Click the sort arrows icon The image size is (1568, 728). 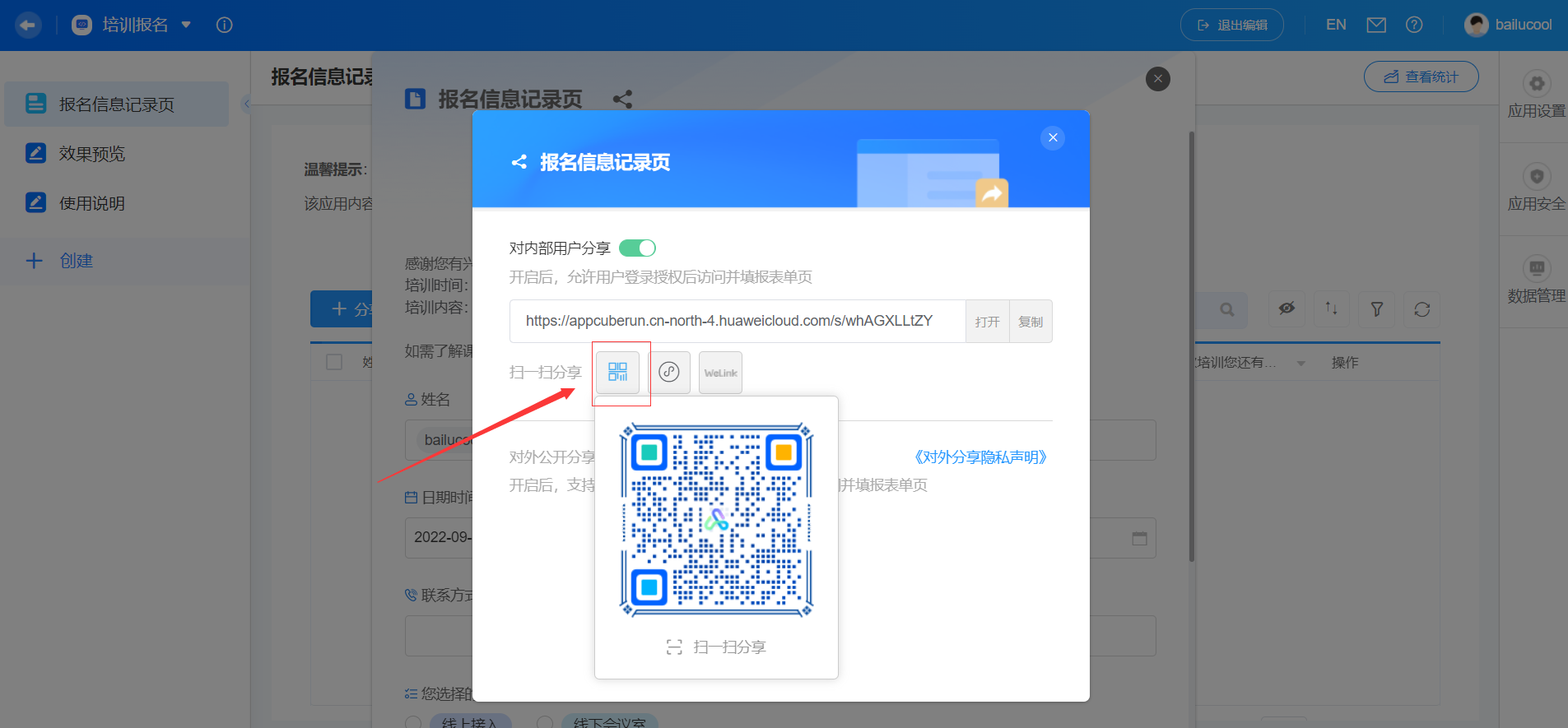[1331, 308]
